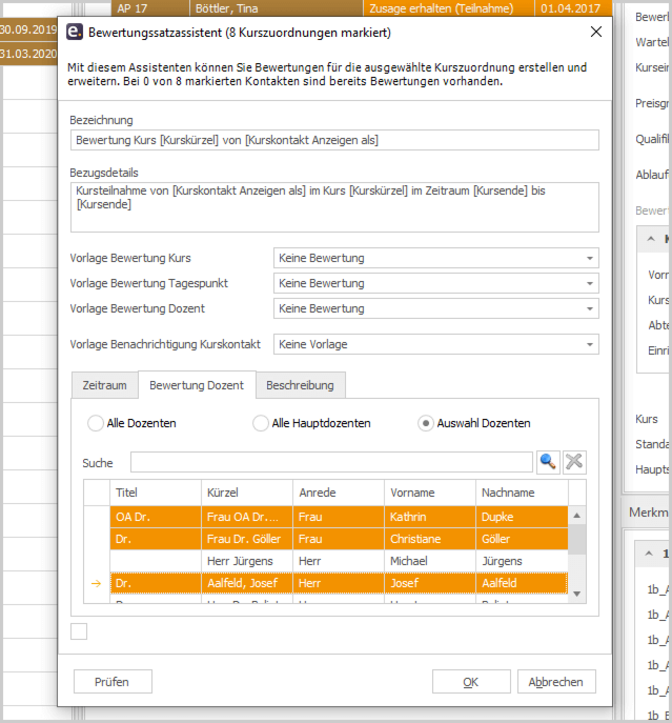Screen dimensions: 672x723
Task: Sort by the Nachname column header
Action: tap(522, 492)
